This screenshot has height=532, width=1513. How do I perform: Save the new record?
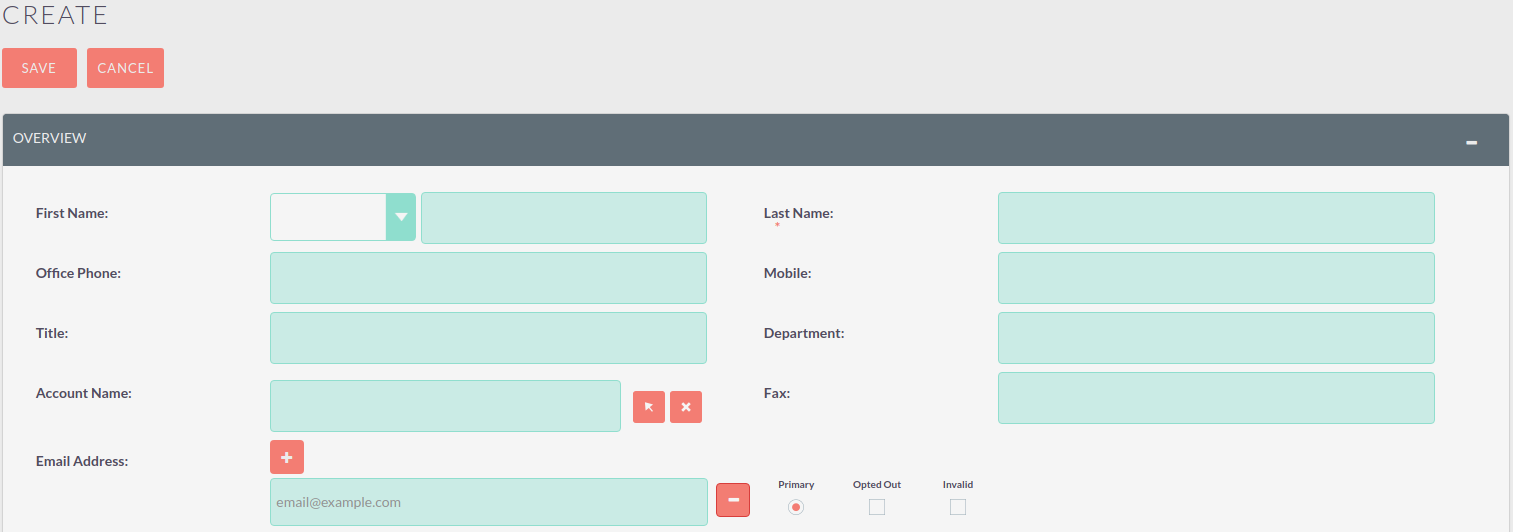point(39,68)
